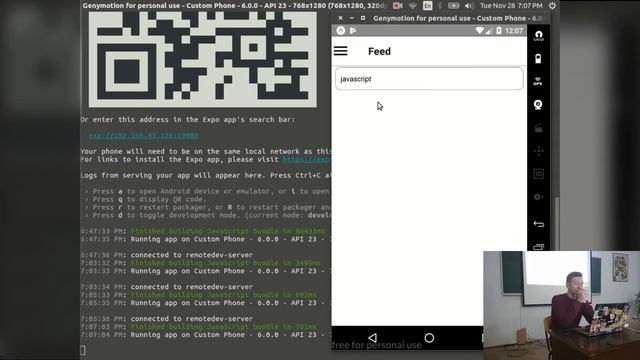Click the javascript search input field
Viewport: 640px width, 360px height.
click(x=429, y=79)
